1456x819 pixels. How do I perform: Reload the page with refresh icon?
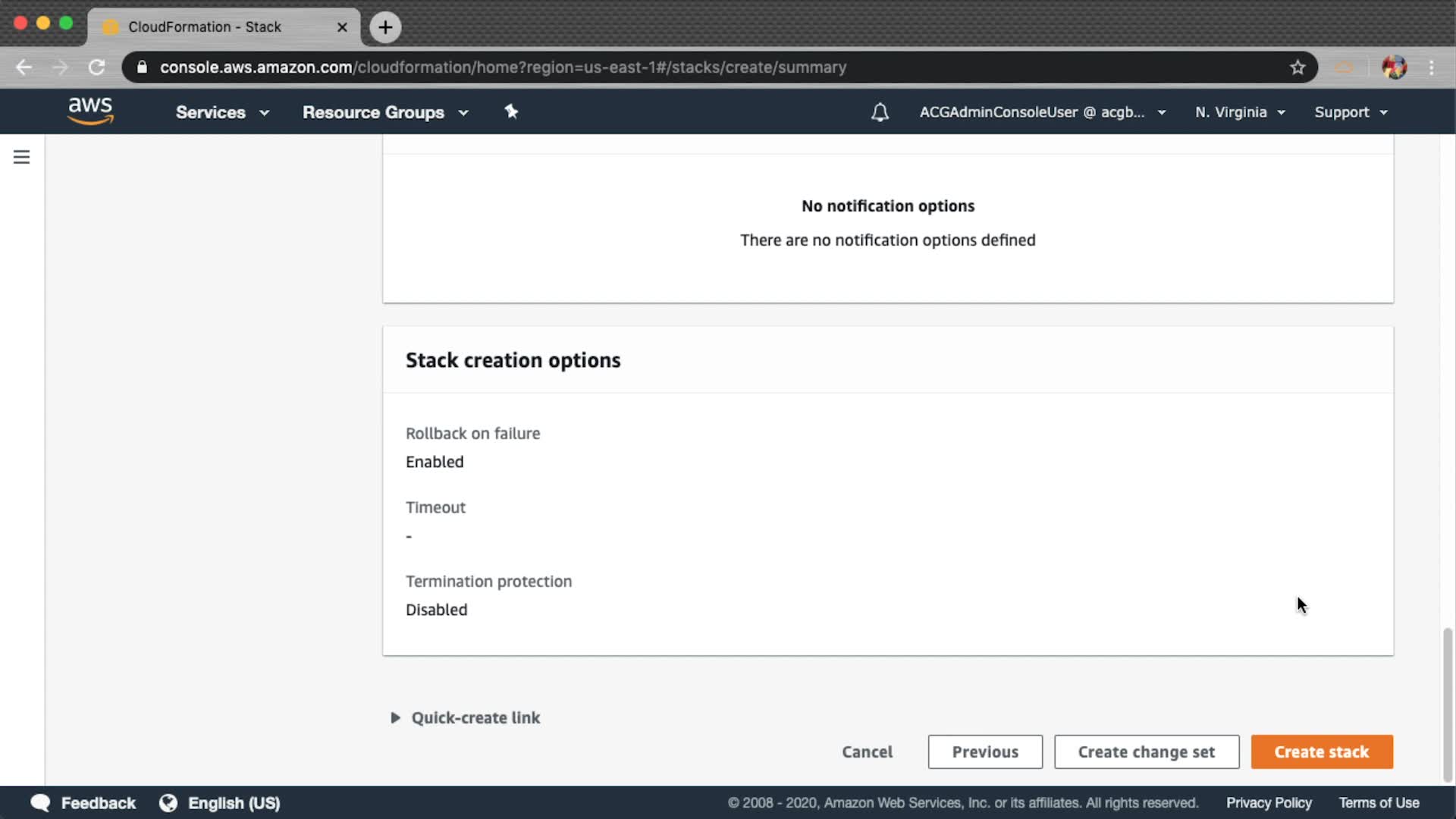click(x=96, y=67)
